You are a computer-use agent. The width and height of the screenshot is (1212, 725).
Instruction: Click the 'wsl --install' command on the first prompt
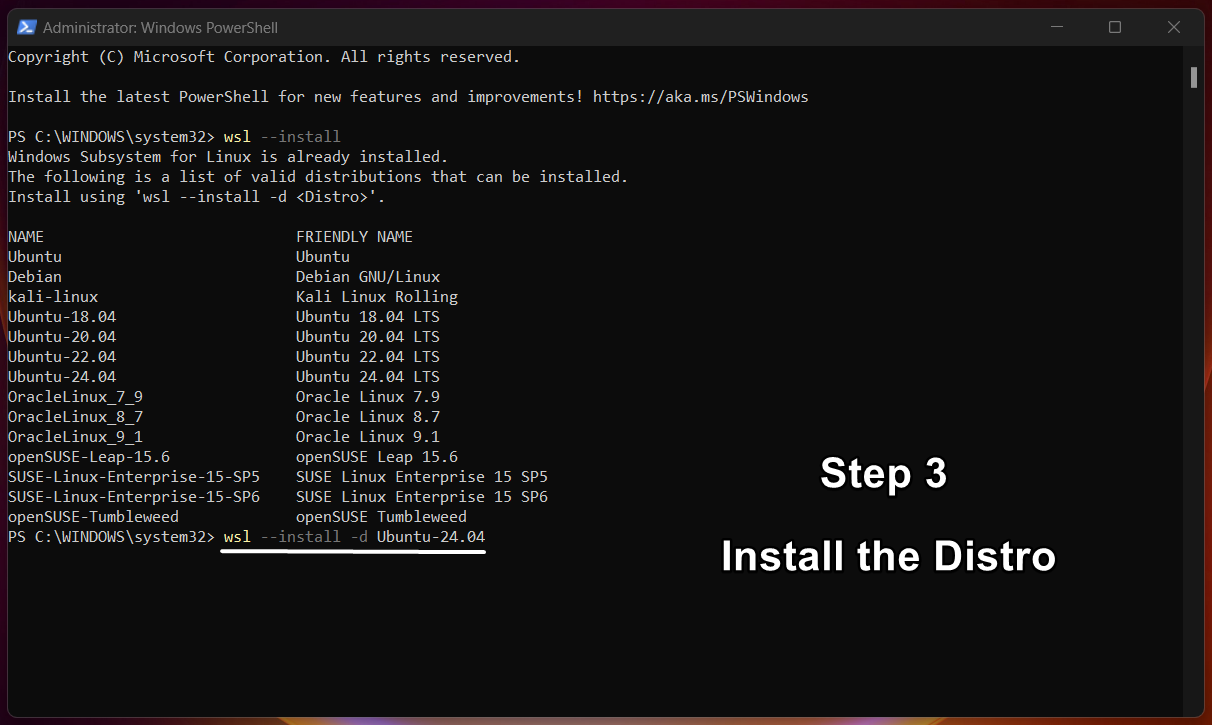click(x=283, y=137)
